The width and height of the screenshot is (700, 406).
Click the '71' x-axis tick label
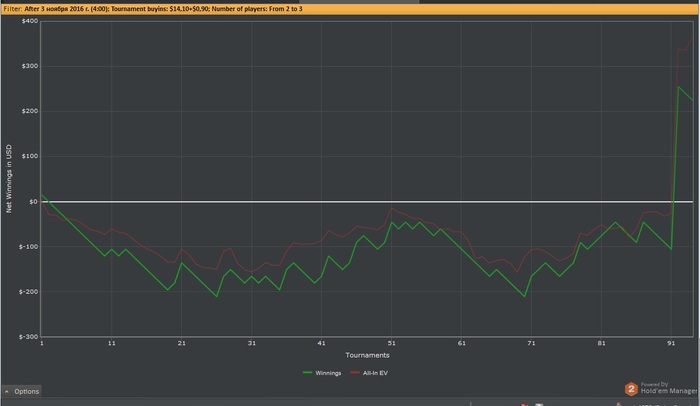click(531, 343)
